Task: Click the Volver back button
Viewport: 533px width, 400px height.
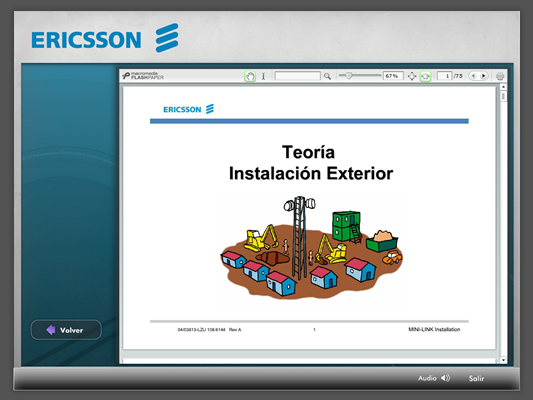Action: click(66, 330)
